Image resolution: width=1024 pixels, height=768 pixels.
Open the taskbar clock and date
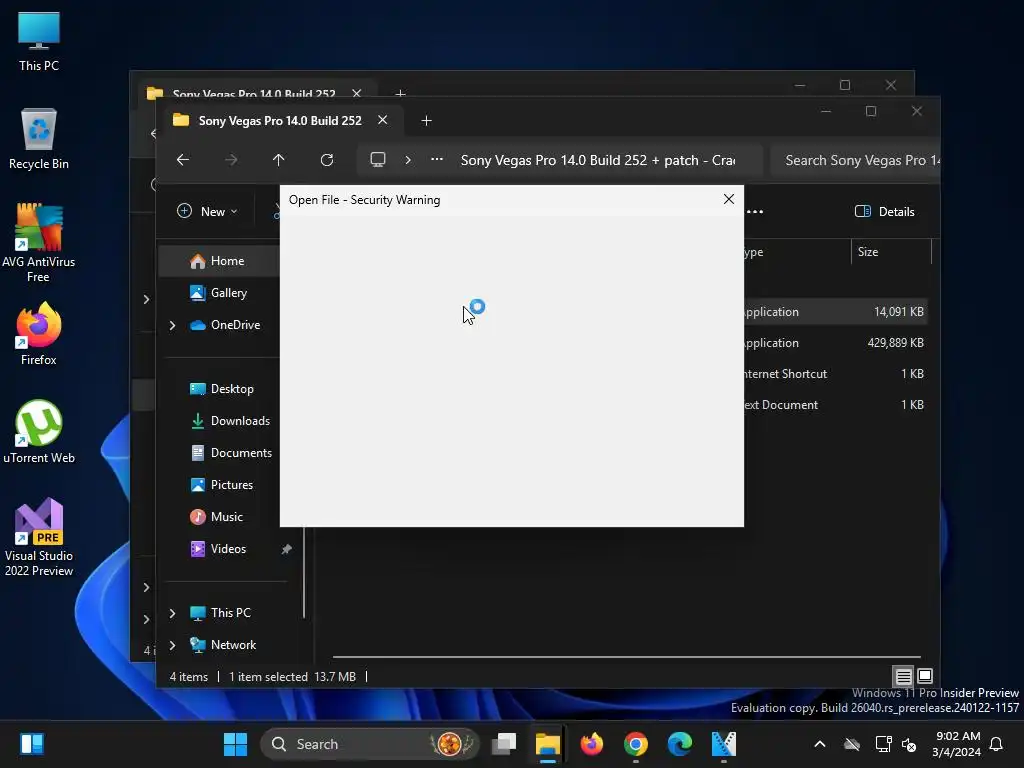tap(956, 744)
